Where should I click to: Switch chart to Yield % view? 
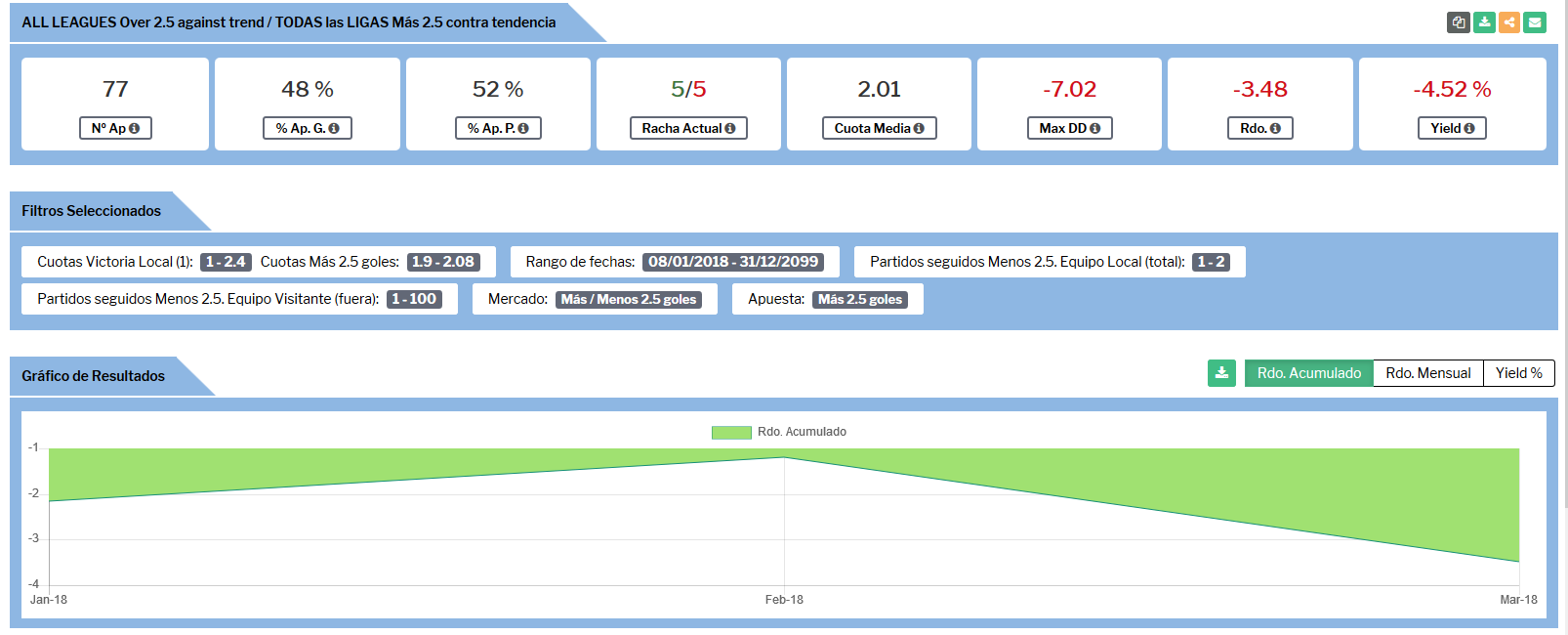pos(1518,373)
